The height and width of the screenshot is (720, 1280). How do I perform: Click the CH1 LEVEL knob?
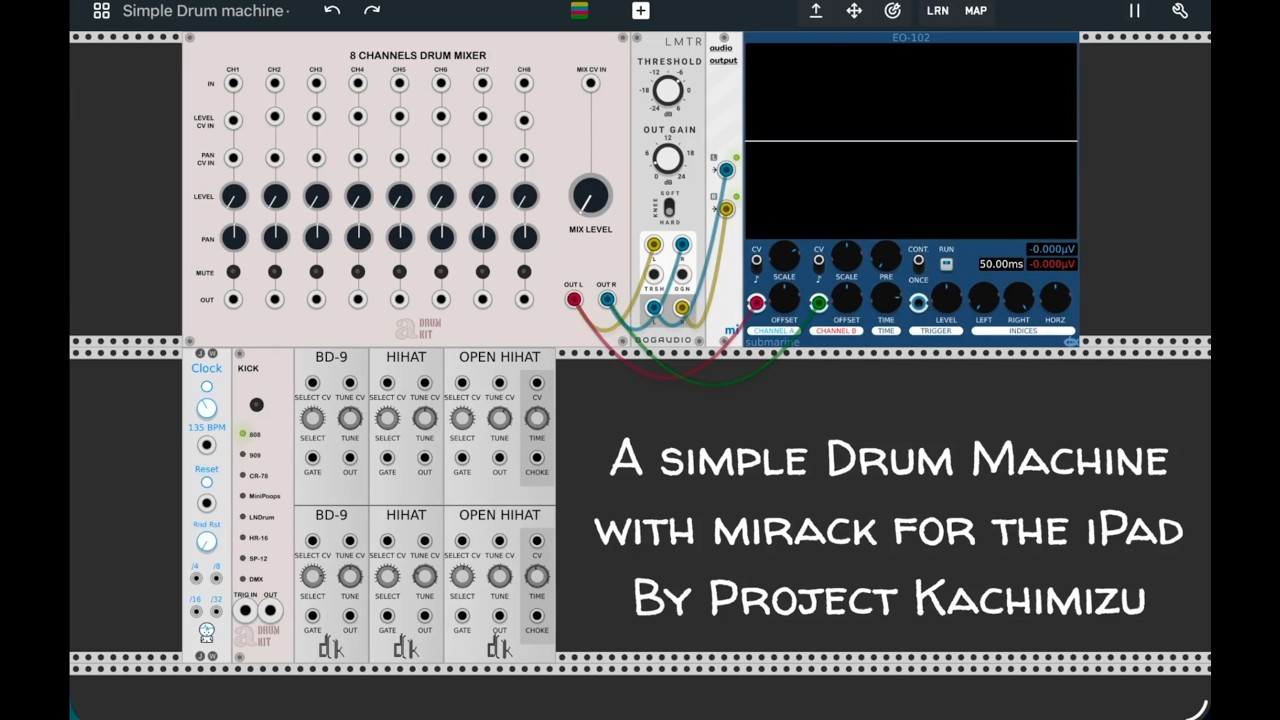pyautogui.click(x=233, y=197)
